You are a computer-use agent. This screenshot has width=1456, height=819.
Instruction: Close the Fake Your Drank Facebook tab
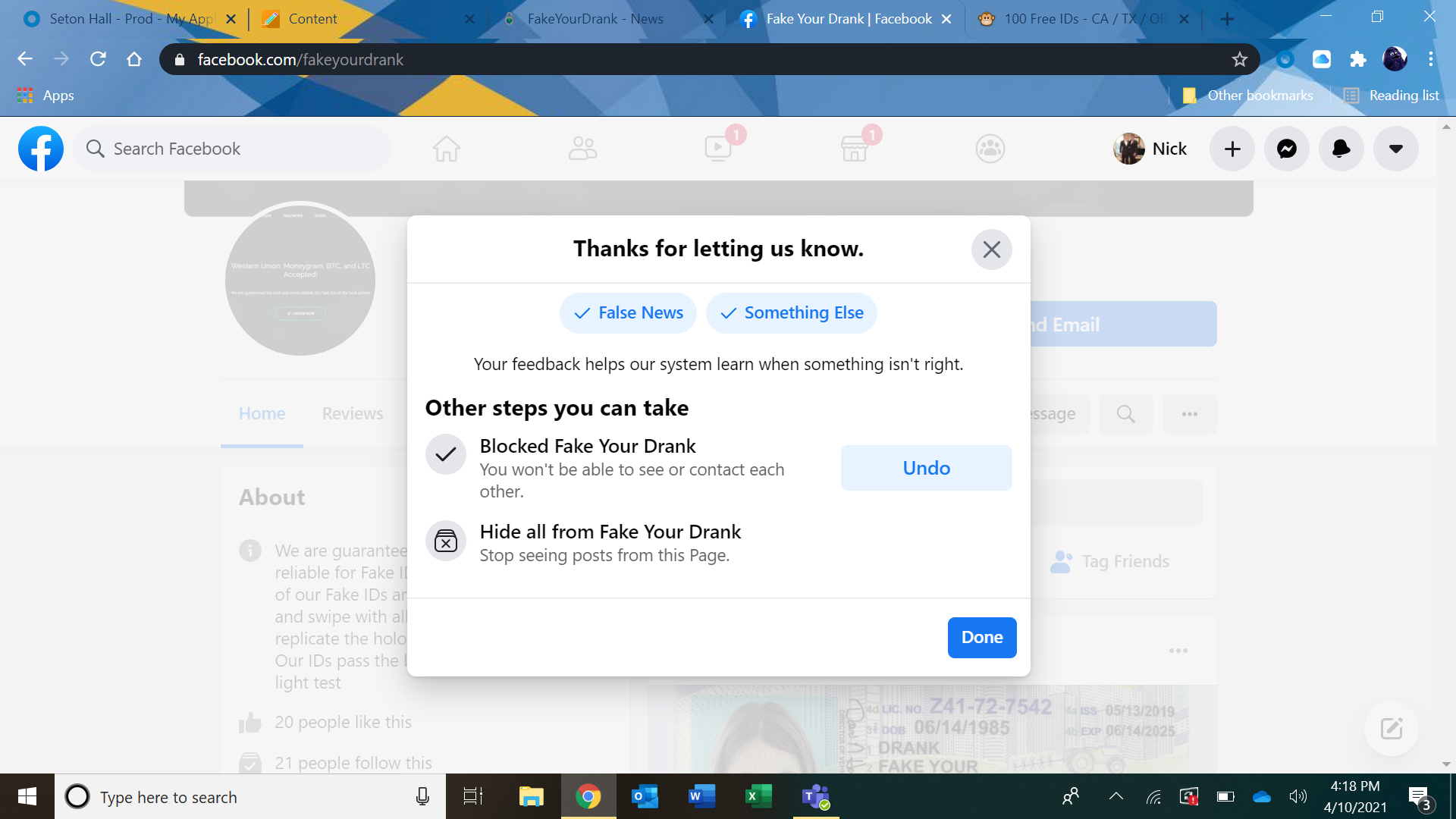tap(946, 19)
